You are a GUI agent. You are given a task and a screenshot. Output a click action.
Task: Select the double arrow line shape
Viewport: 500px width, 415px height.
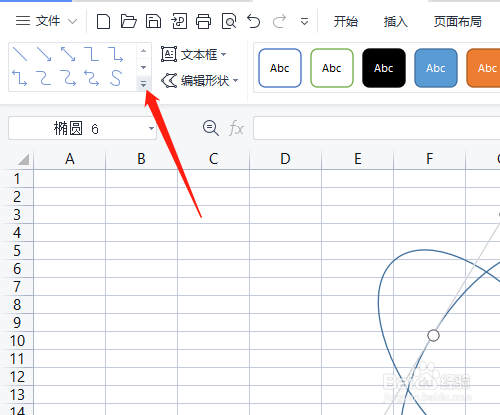pyautogui.click(x=68, y=54)
